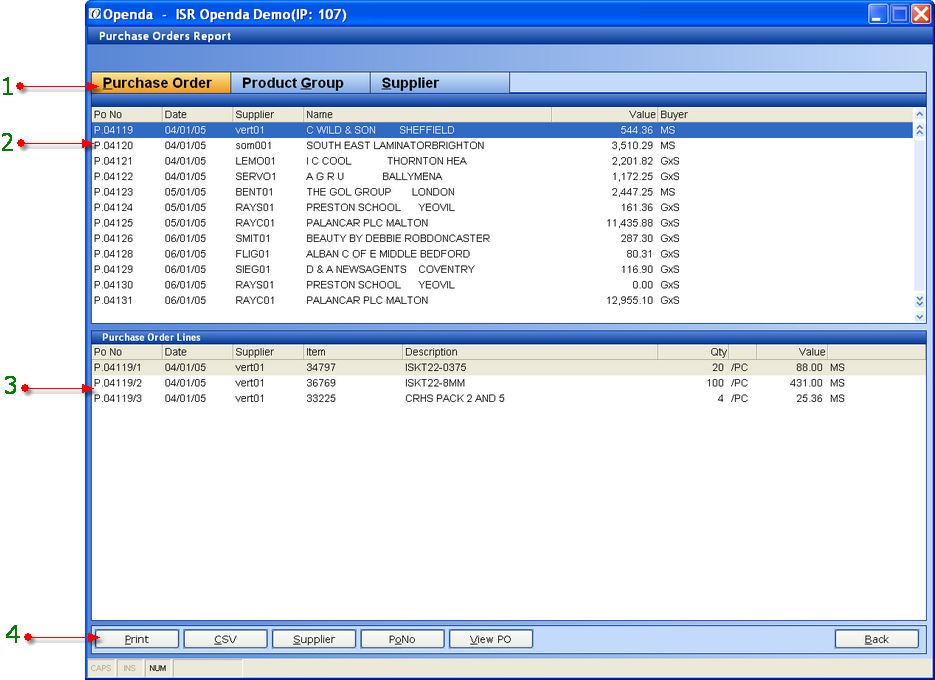
Task: Click the Supplier button at bottom
Action: 314,639
